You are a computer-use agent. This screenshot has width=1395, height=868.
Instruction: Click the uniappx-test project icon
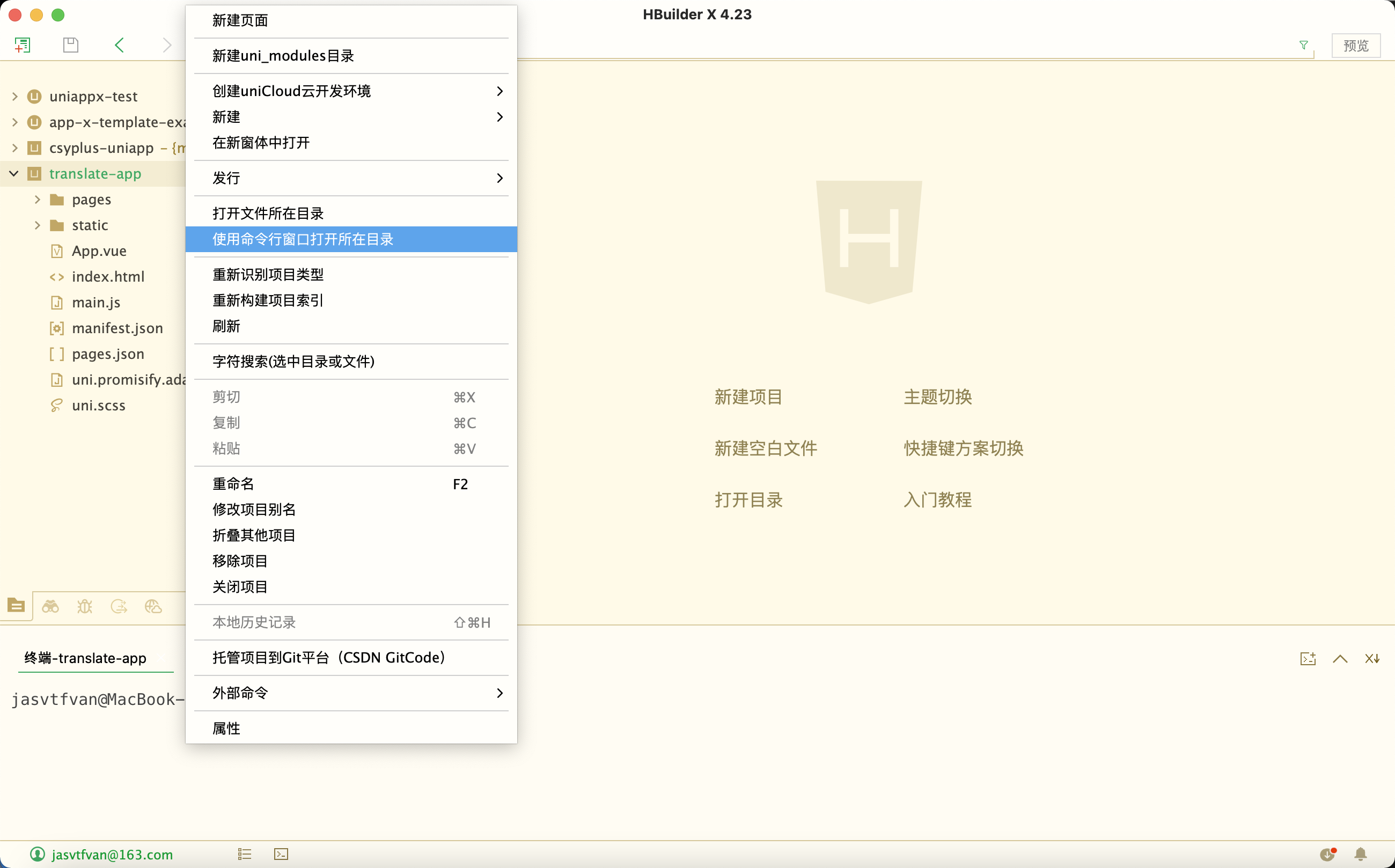coord(34,96)
